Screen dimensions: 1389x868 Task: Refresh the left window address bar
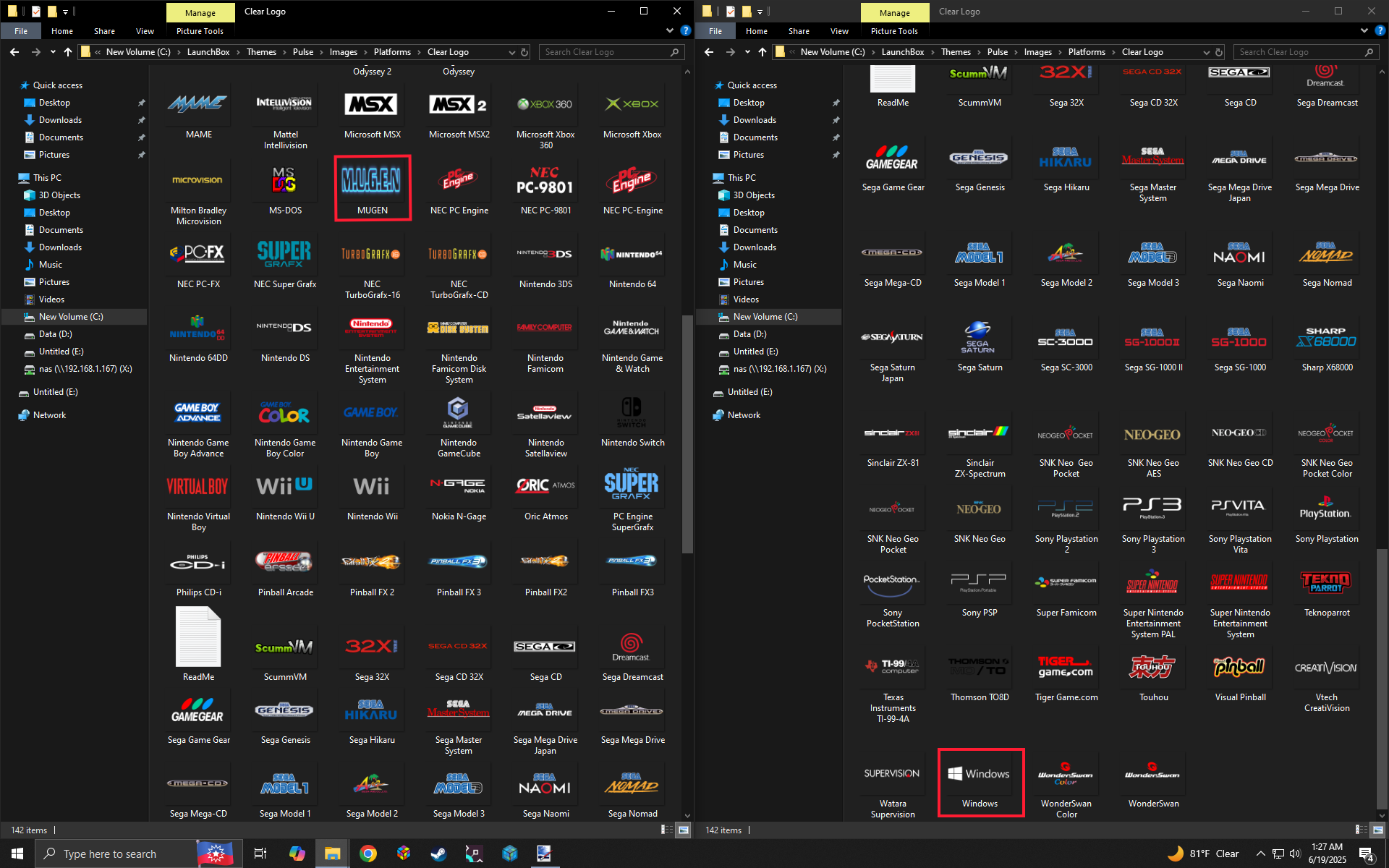coord(524,52)
